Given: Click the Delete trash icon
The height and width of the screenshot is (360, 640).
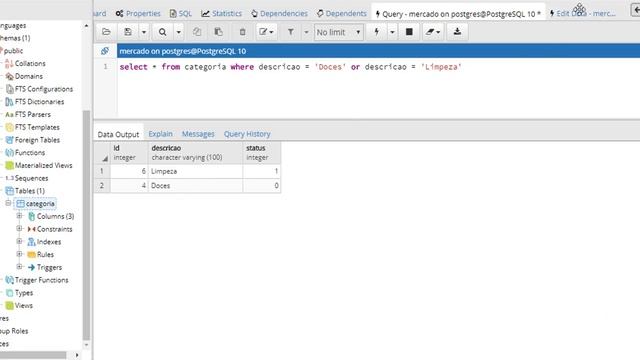Looking at the screenshot, I should point(242,32).
